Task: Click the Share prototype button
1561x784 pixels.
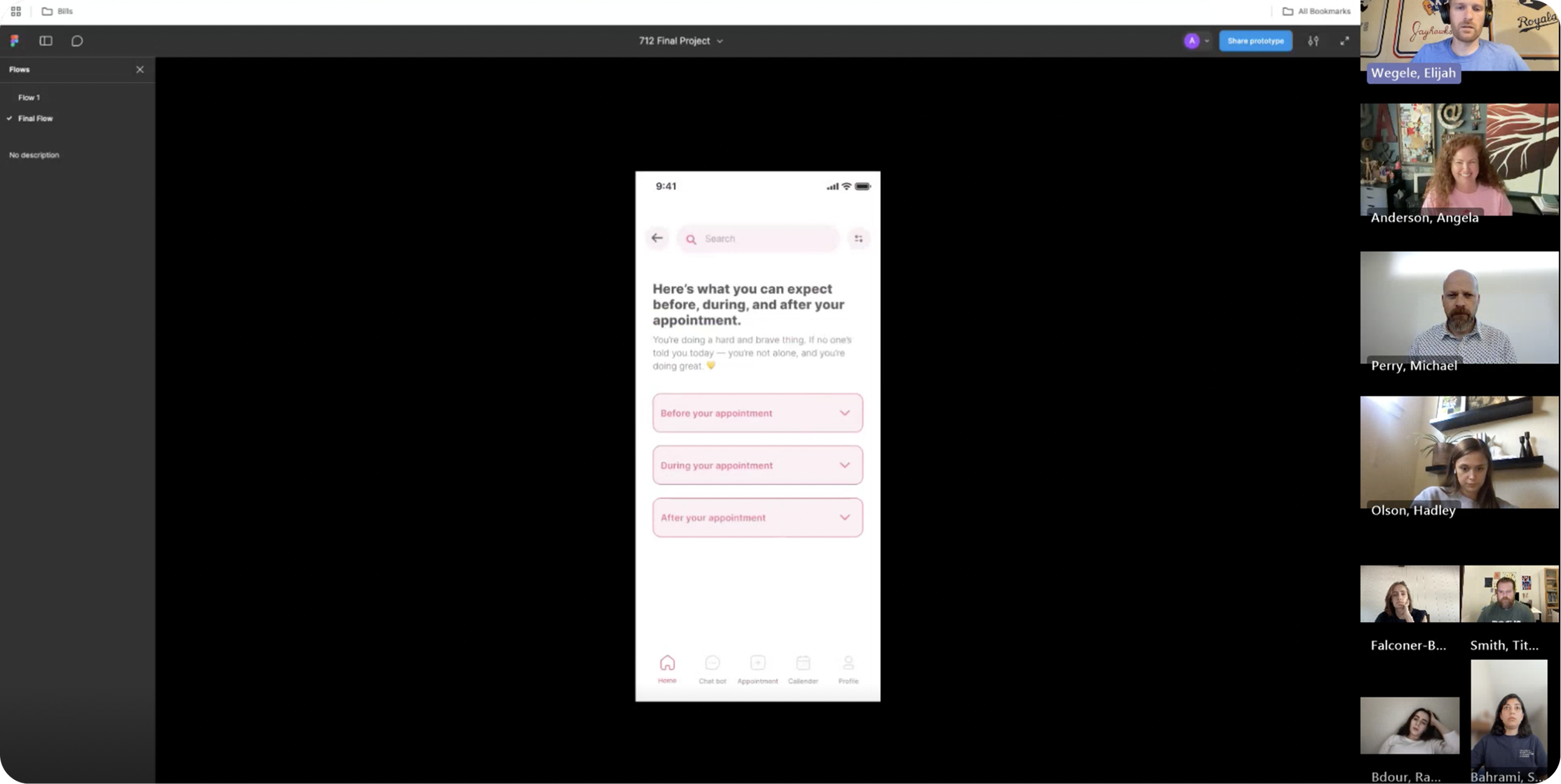Action: 1255,41
